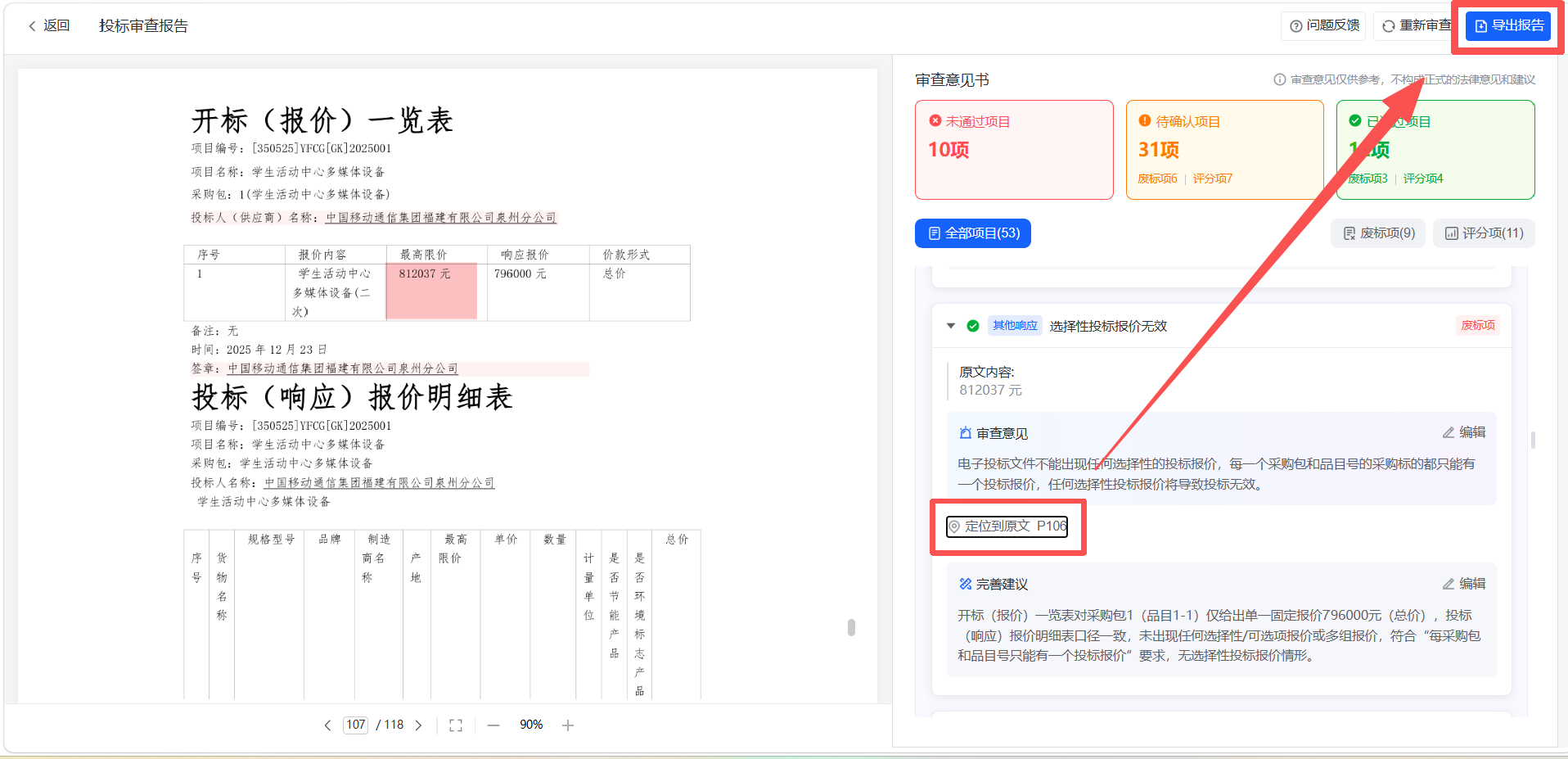The image size is (1568, 759).
Task: Click 重新审查 to re-run review
Action: coord(1417,26)
